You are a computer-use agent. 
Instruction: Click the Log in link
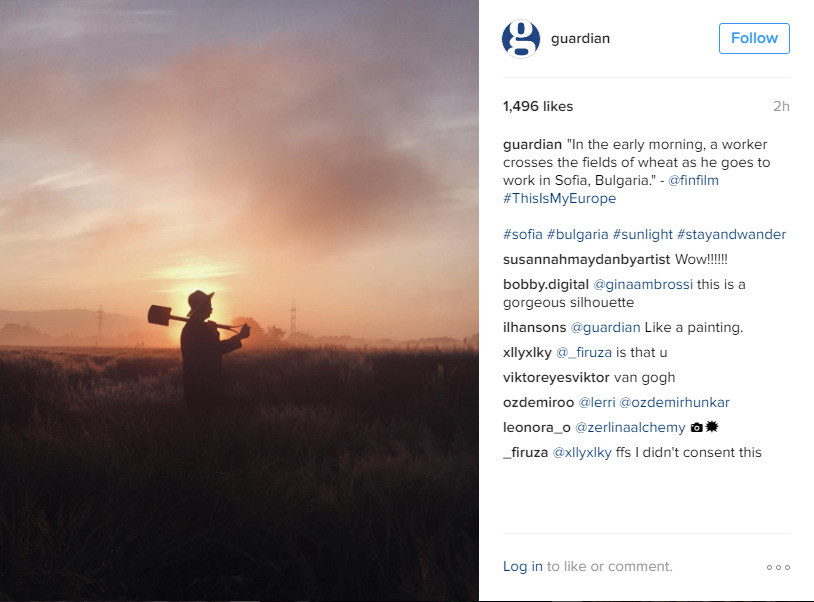tap(522, 566)
